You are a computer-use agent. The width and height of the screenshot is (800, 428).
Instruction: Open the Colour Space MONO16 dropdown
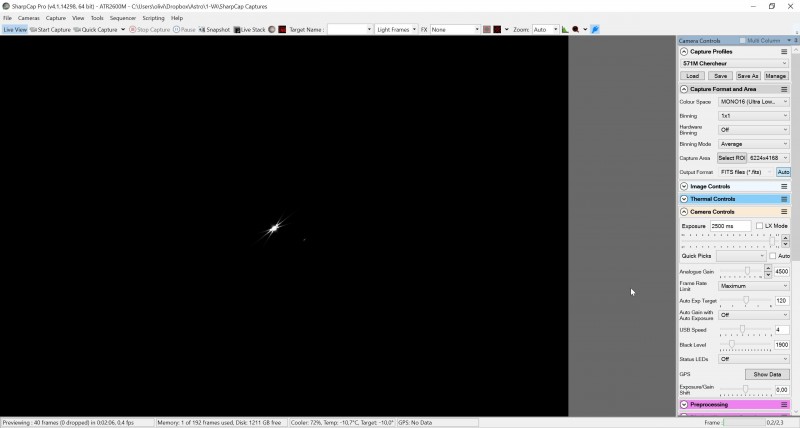(754, 102)
